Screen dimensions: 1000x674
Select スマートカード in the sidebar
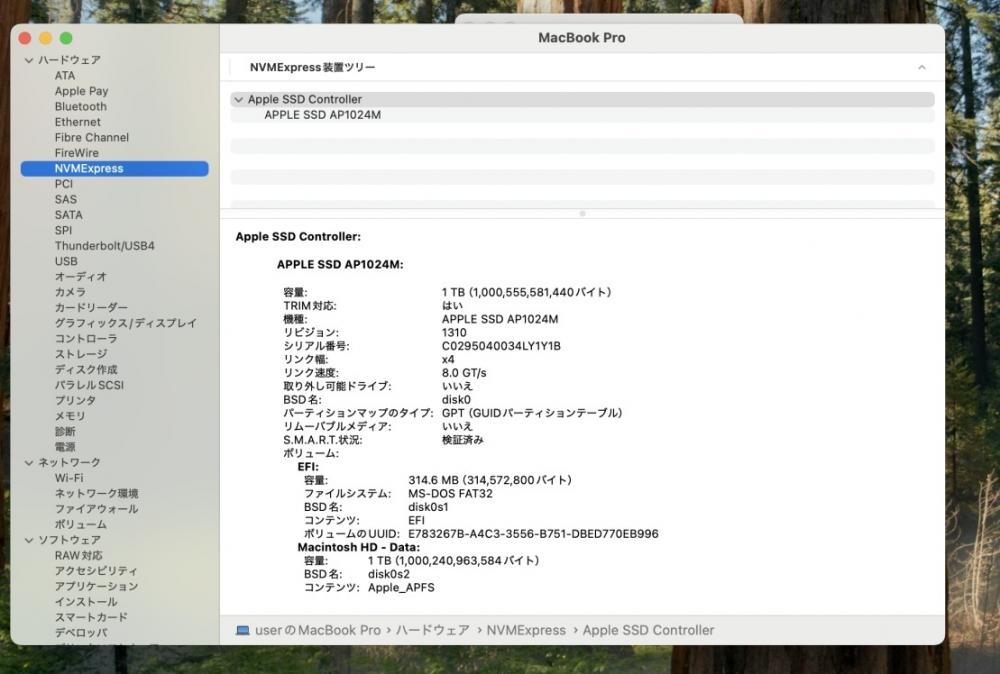tap(91, 617)
